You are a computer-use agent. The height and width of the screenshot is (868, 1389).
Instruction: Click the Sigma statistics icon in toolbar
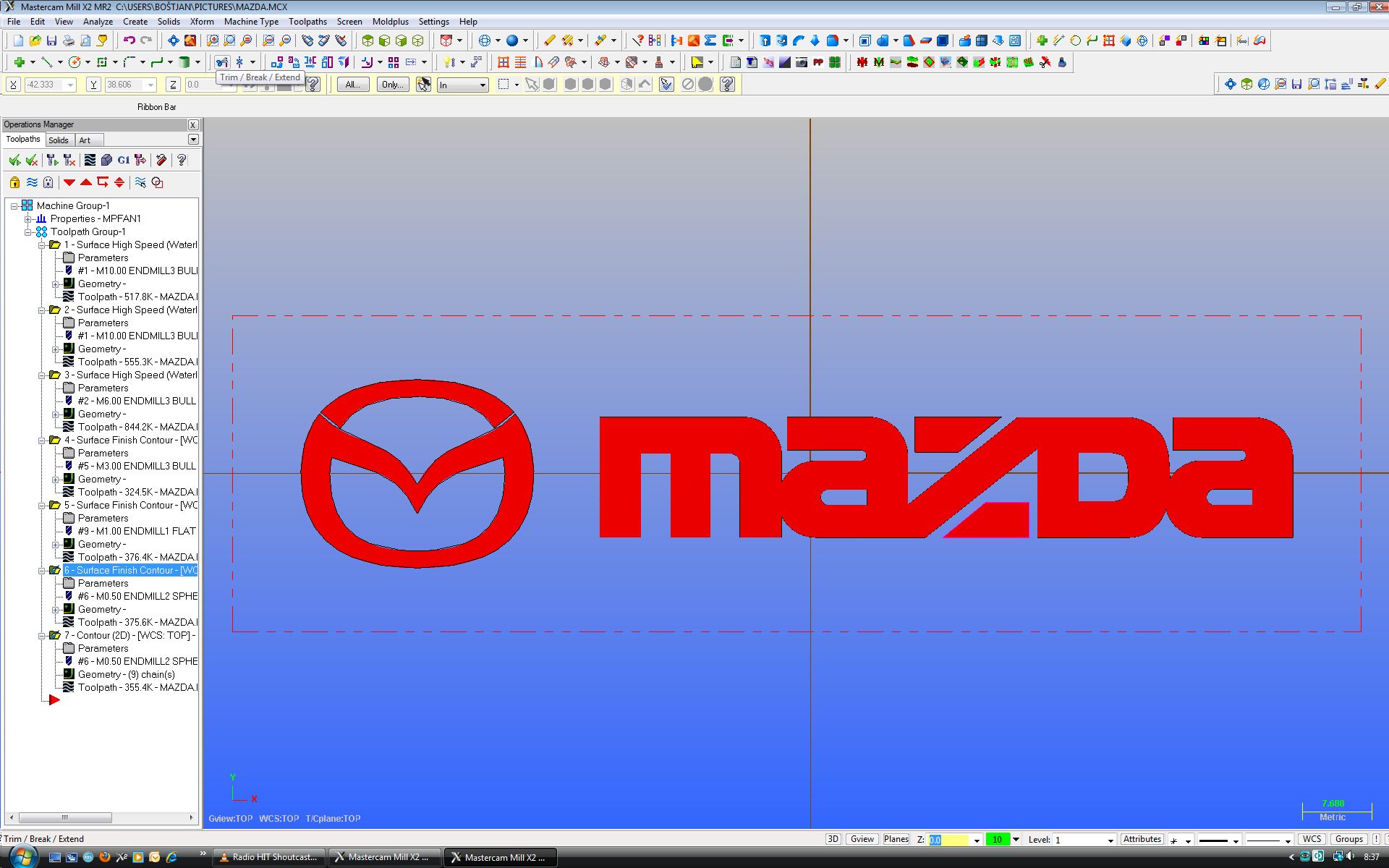710,41
